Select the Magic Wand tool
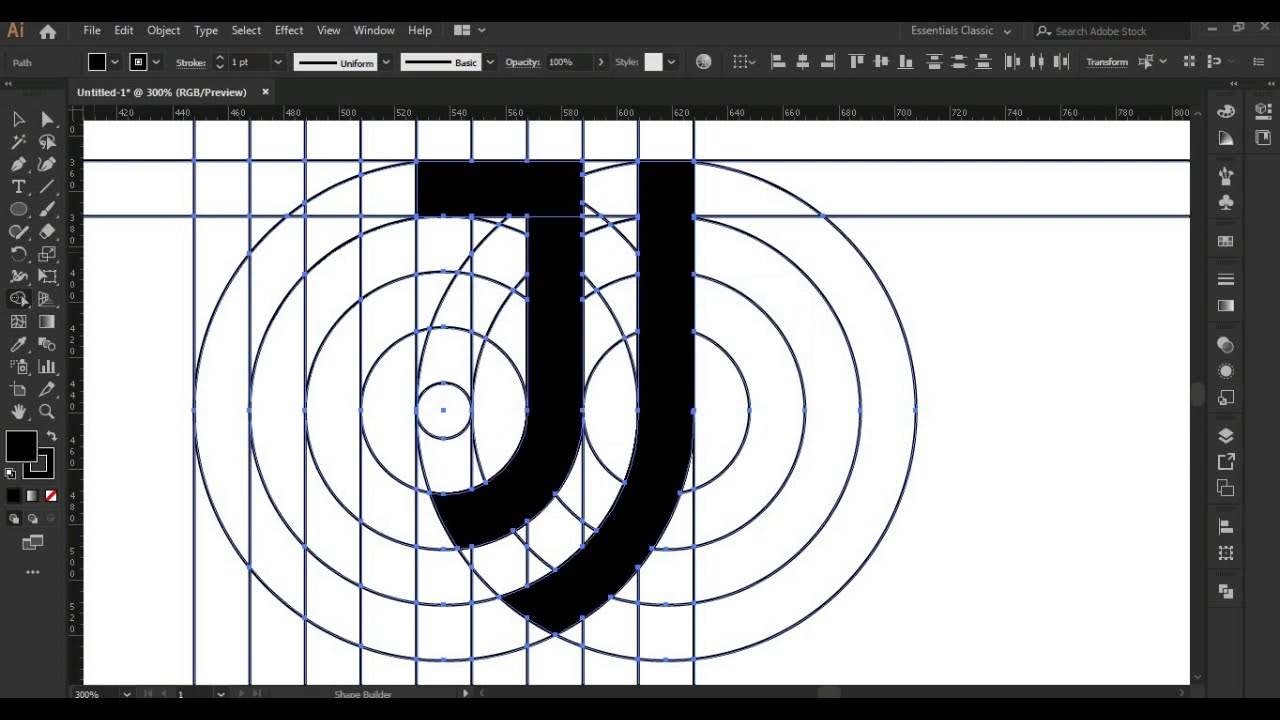The height and width of the screenshot is (720, 1280). pos(18,142)
